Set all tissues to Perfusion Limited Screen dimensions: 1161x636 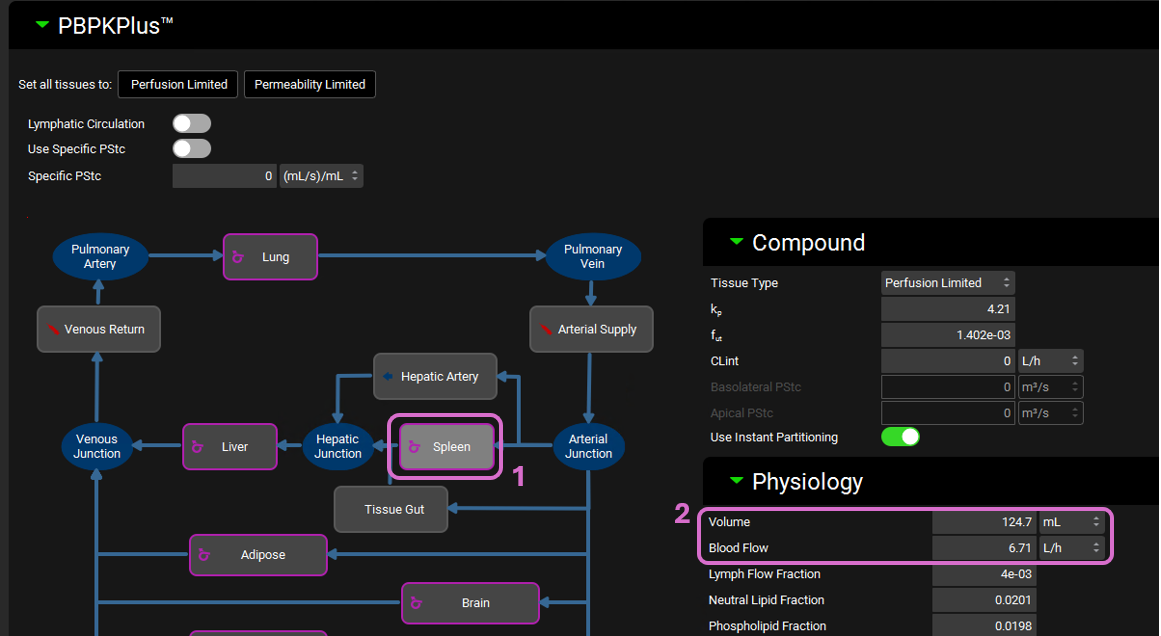[178, 85]
